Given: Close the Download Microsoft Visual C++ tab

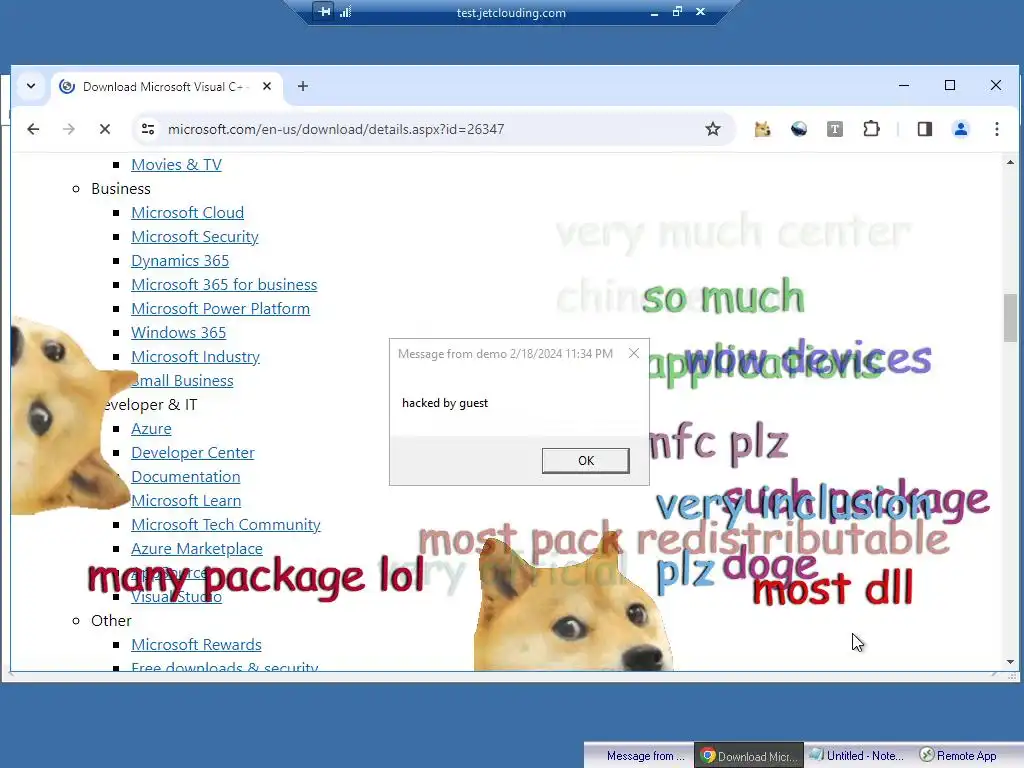Looking at the screenshot, I should pyautogui.click(x=266, y=86).
